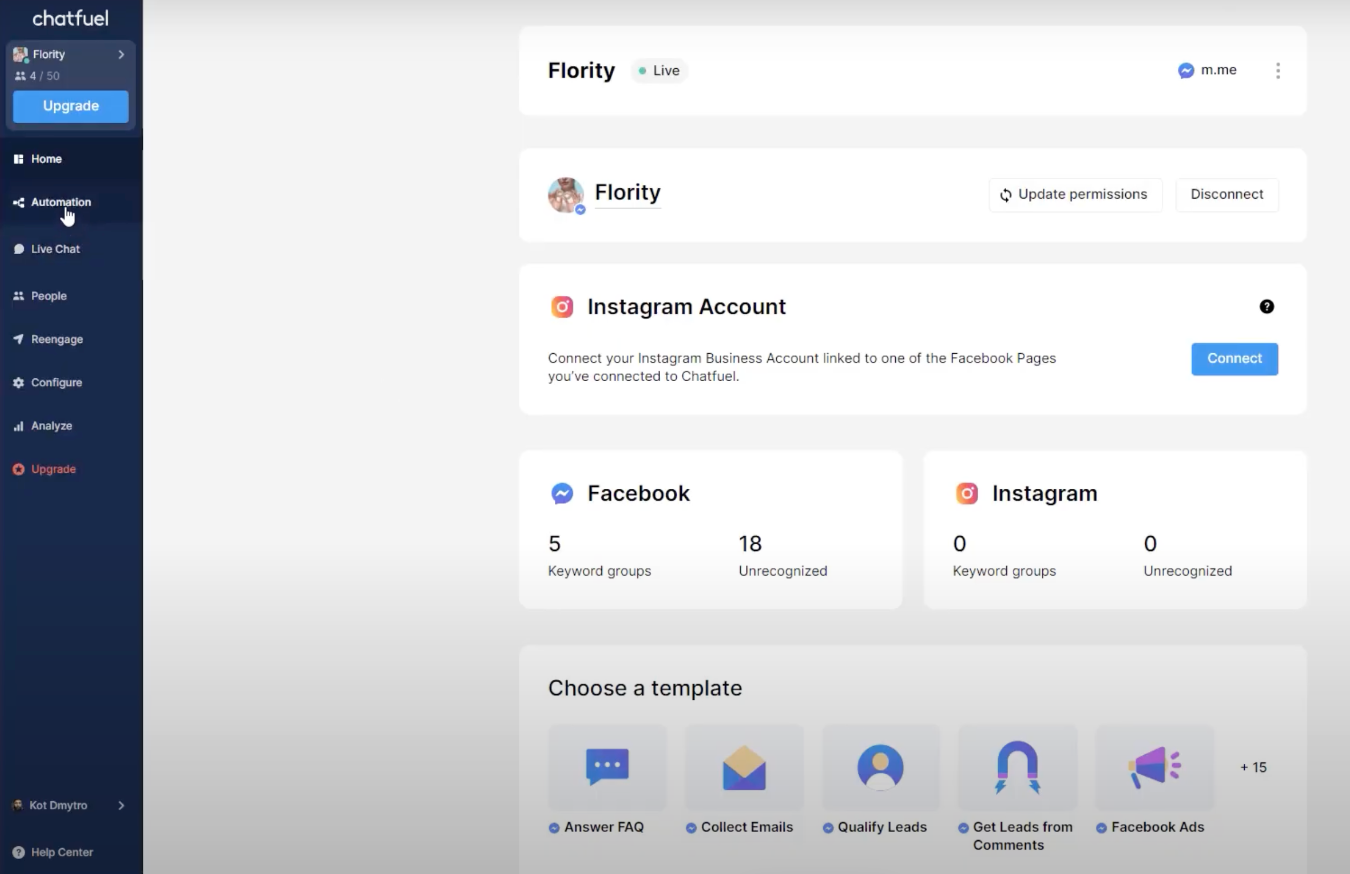Click the Live status badge

[x=659, y=71]
